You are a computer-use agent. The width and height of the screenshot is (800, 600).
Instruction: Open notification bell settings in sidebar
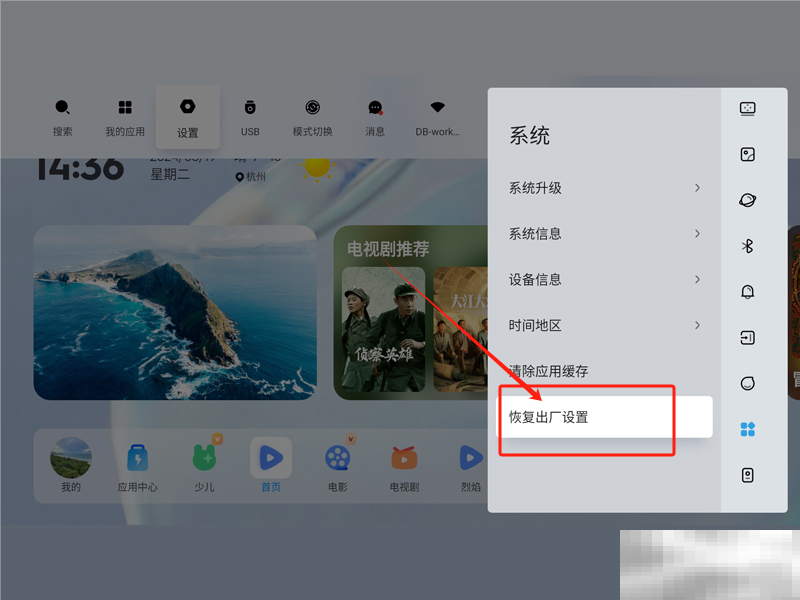pyautogui.click(x=747, y=292)
